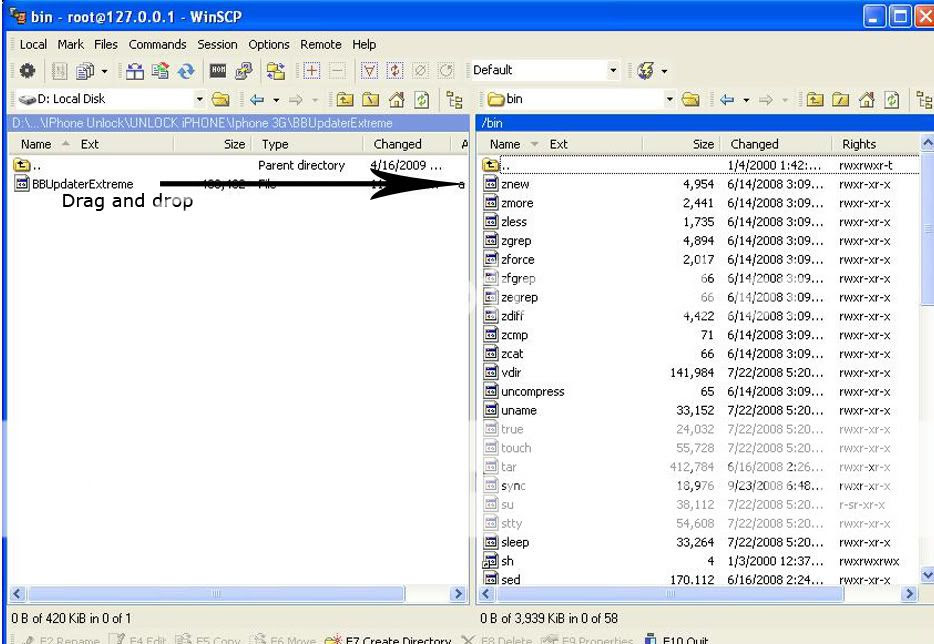Screen dimensions: 934x644
Task: Click the Unselect Files minus icon
Action: 337,71
